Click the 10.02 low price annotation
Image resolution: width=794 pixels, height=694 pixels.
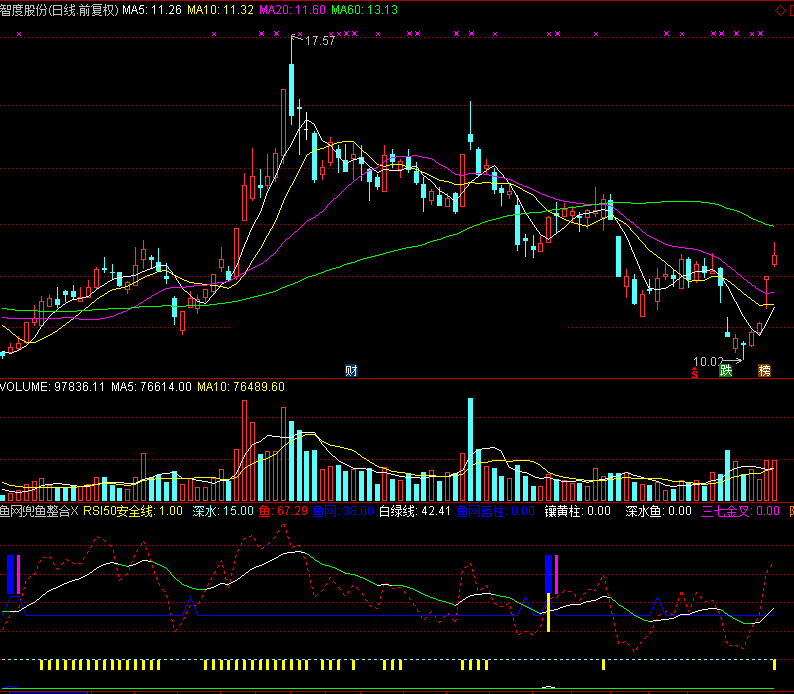click(x=707, y=361)
